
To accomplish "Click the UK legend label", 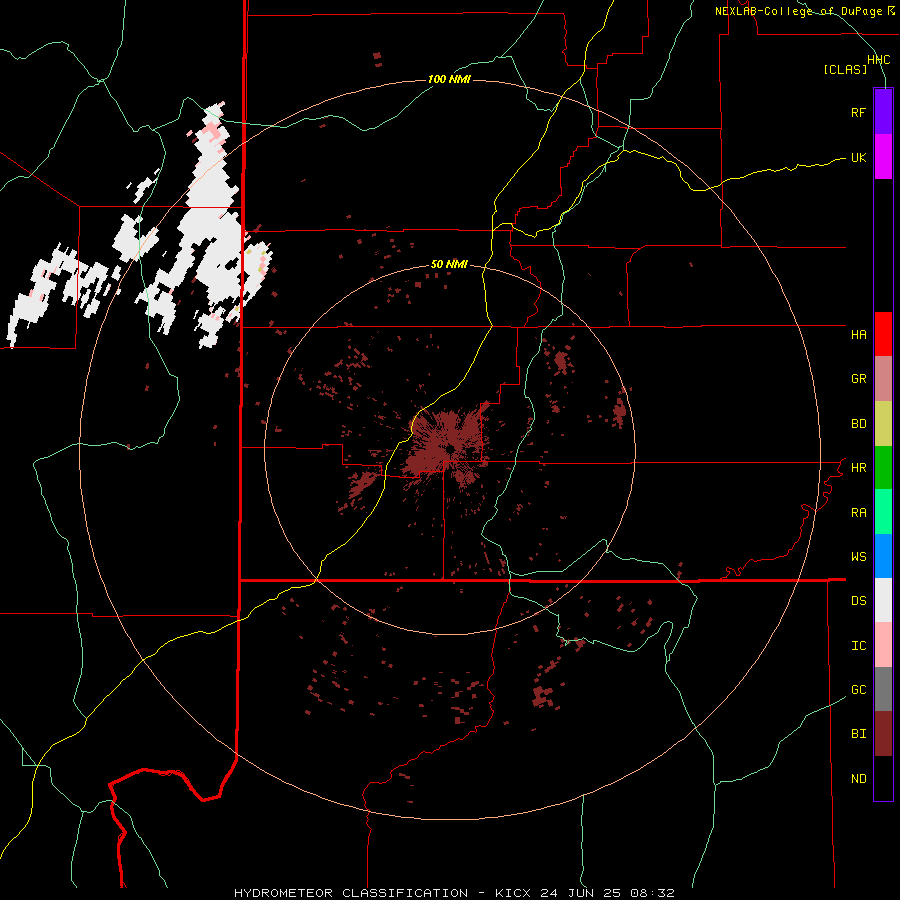I will 858,157.
